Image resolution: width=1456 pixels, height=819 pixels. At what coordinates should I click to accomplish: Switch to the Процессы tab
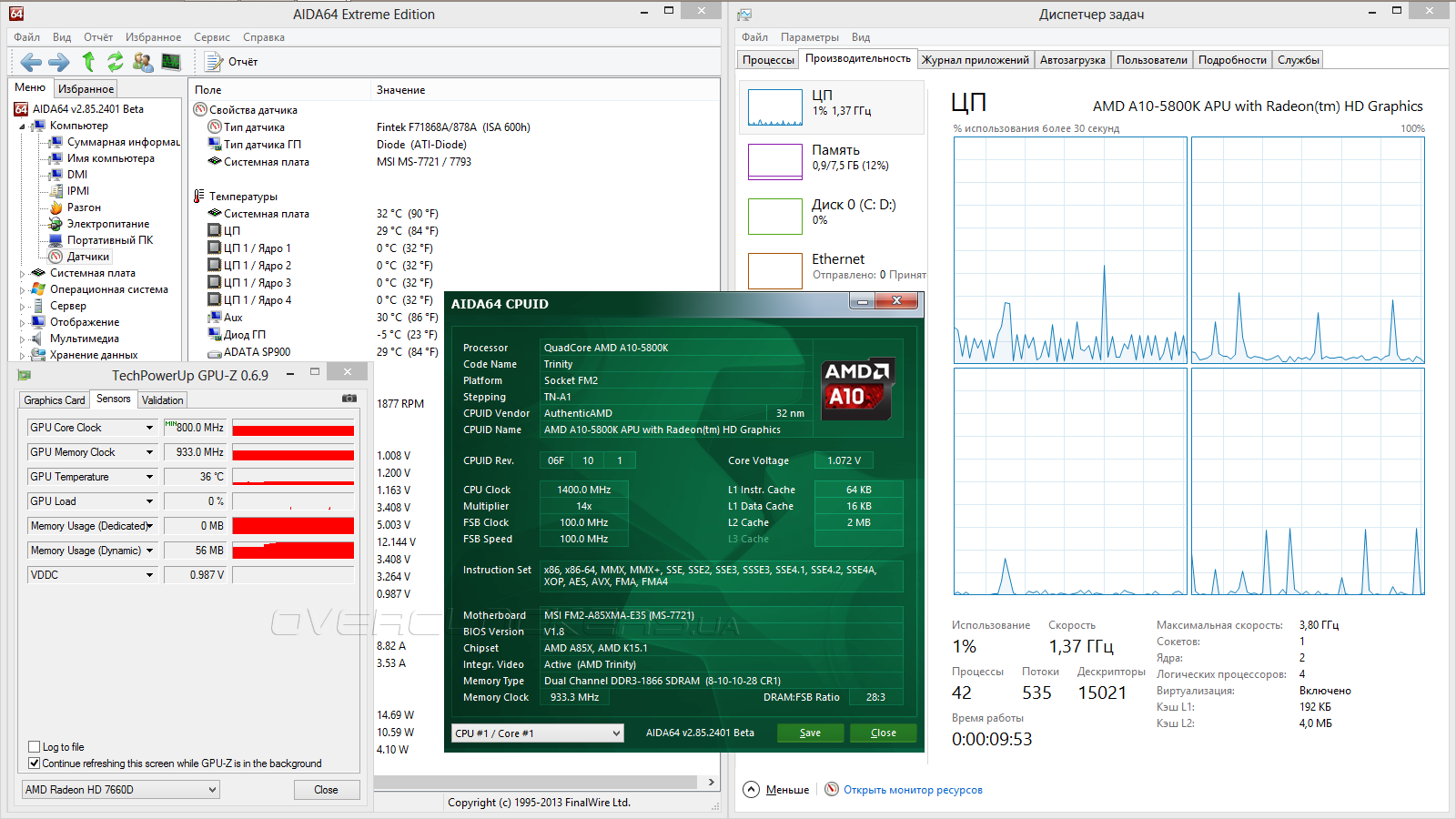point(768,60)
